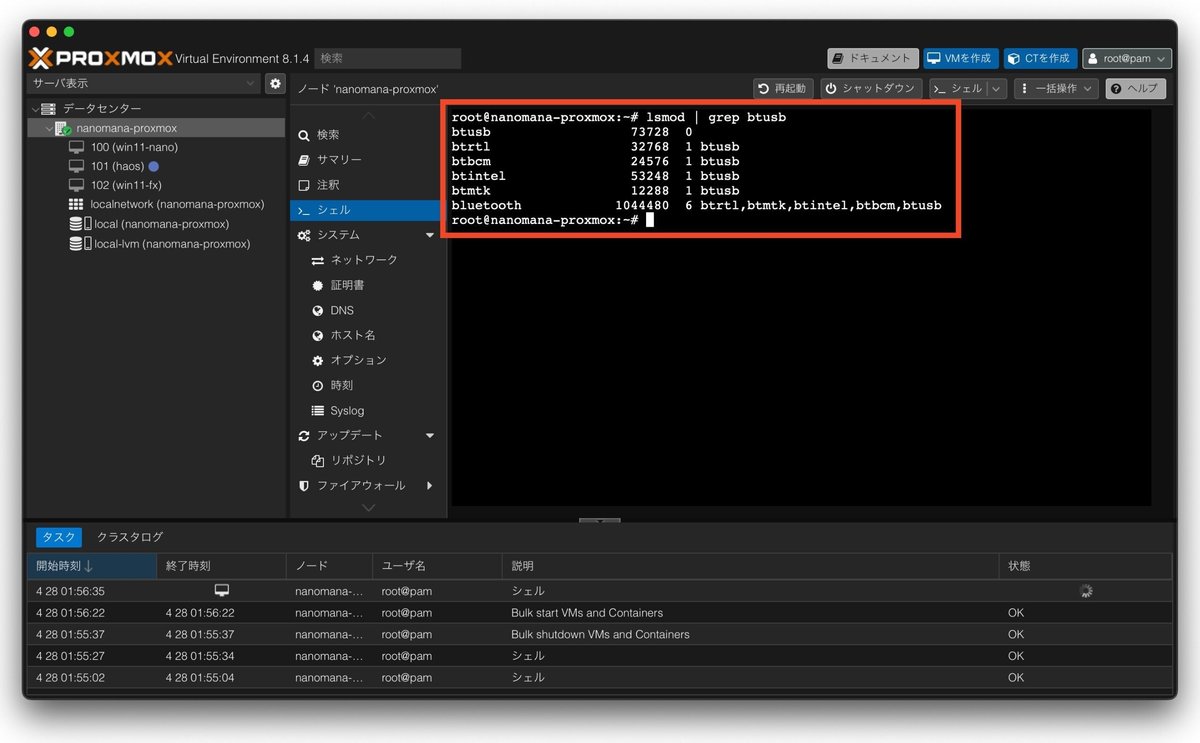The height and width of the screenshot is (743, 1200).
Task: Click side menu scroll-up chevron
Action: pyautogui.click(x=368, y=115)
